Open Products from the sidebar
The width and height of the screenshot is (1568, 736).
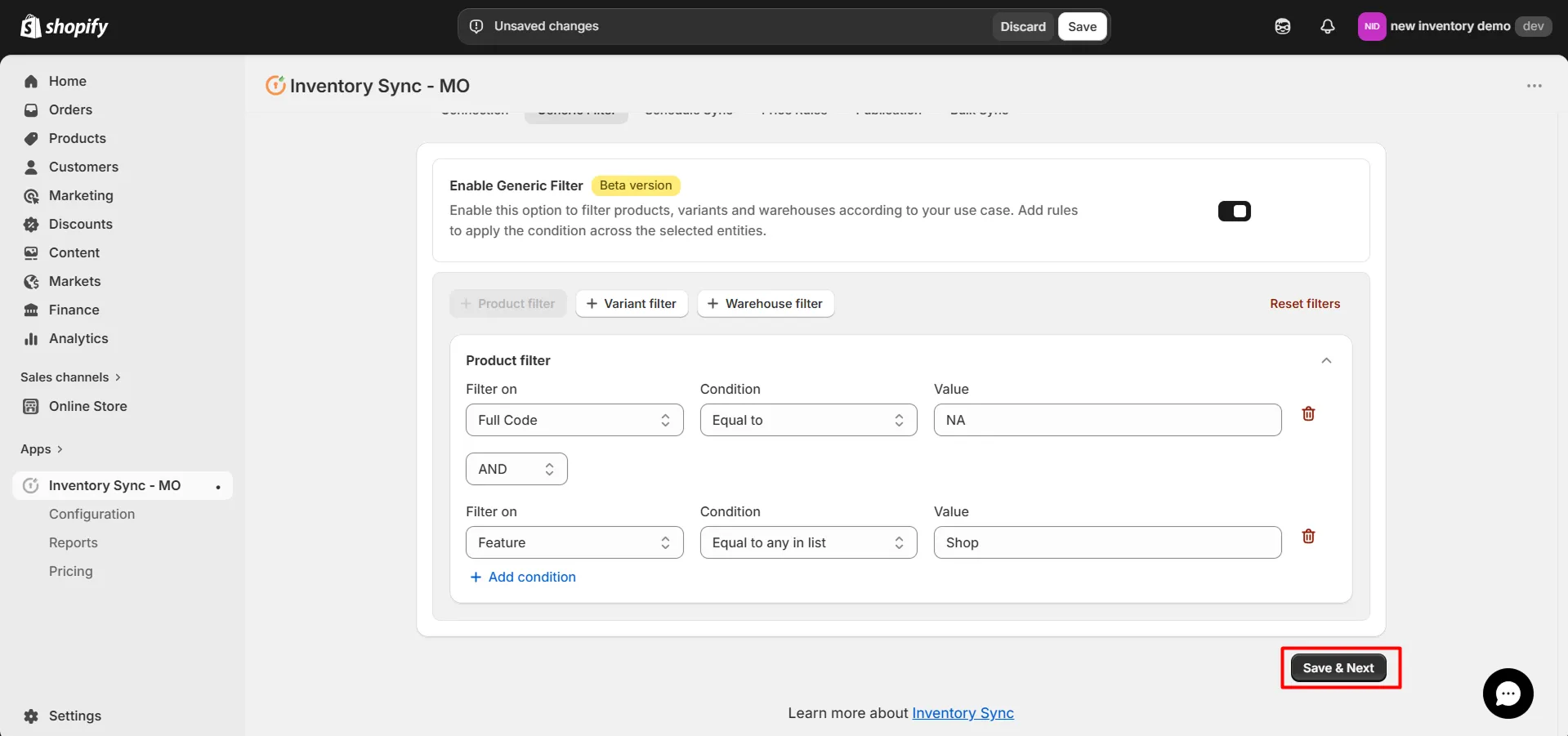30,138
